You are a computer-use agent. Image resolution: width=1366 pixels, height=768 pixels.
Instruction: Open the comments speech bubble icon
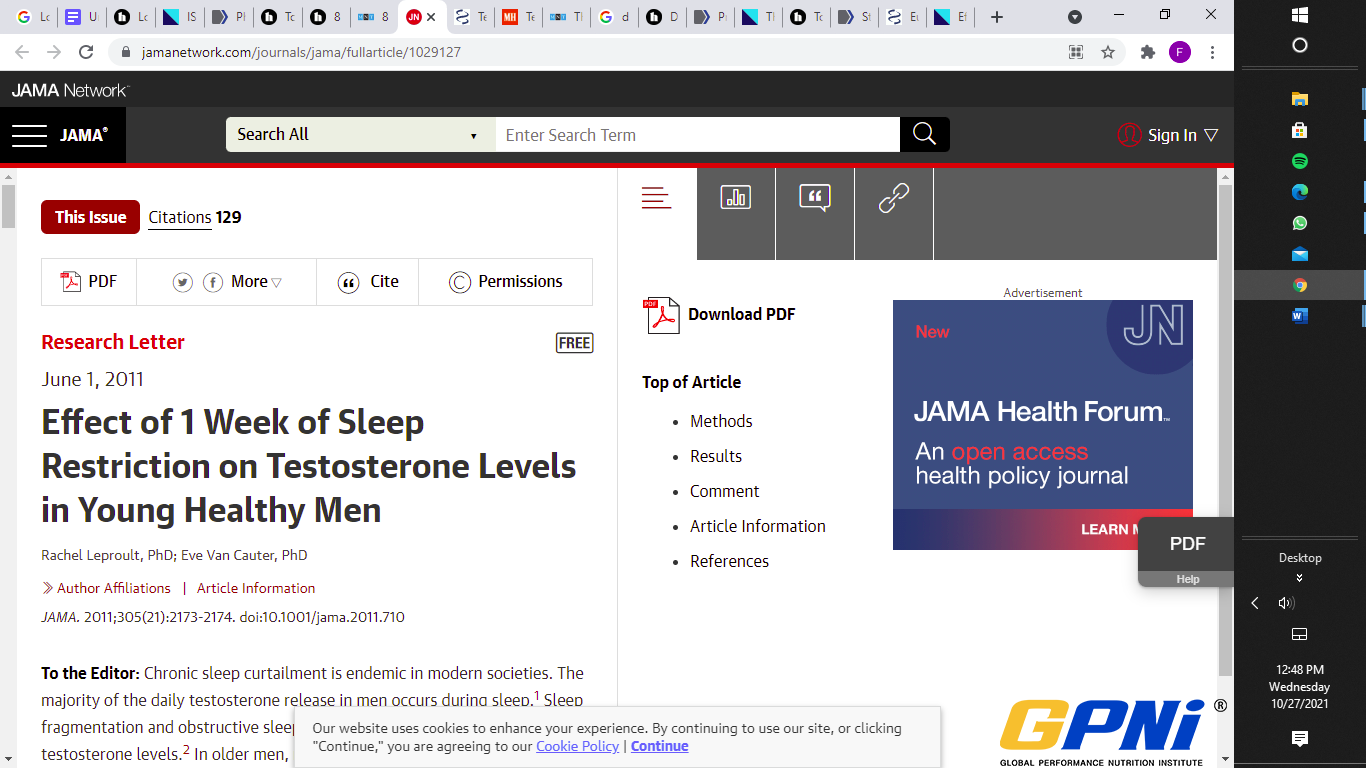814,198
